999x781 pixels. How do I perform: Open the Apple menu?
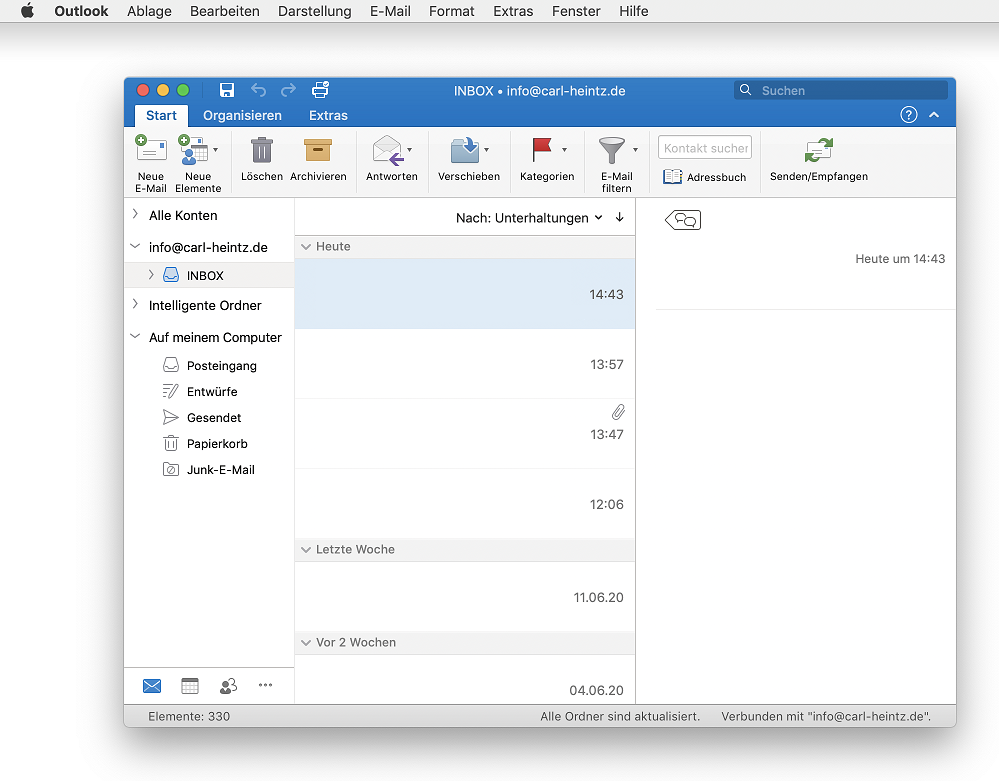coord(27,11)
